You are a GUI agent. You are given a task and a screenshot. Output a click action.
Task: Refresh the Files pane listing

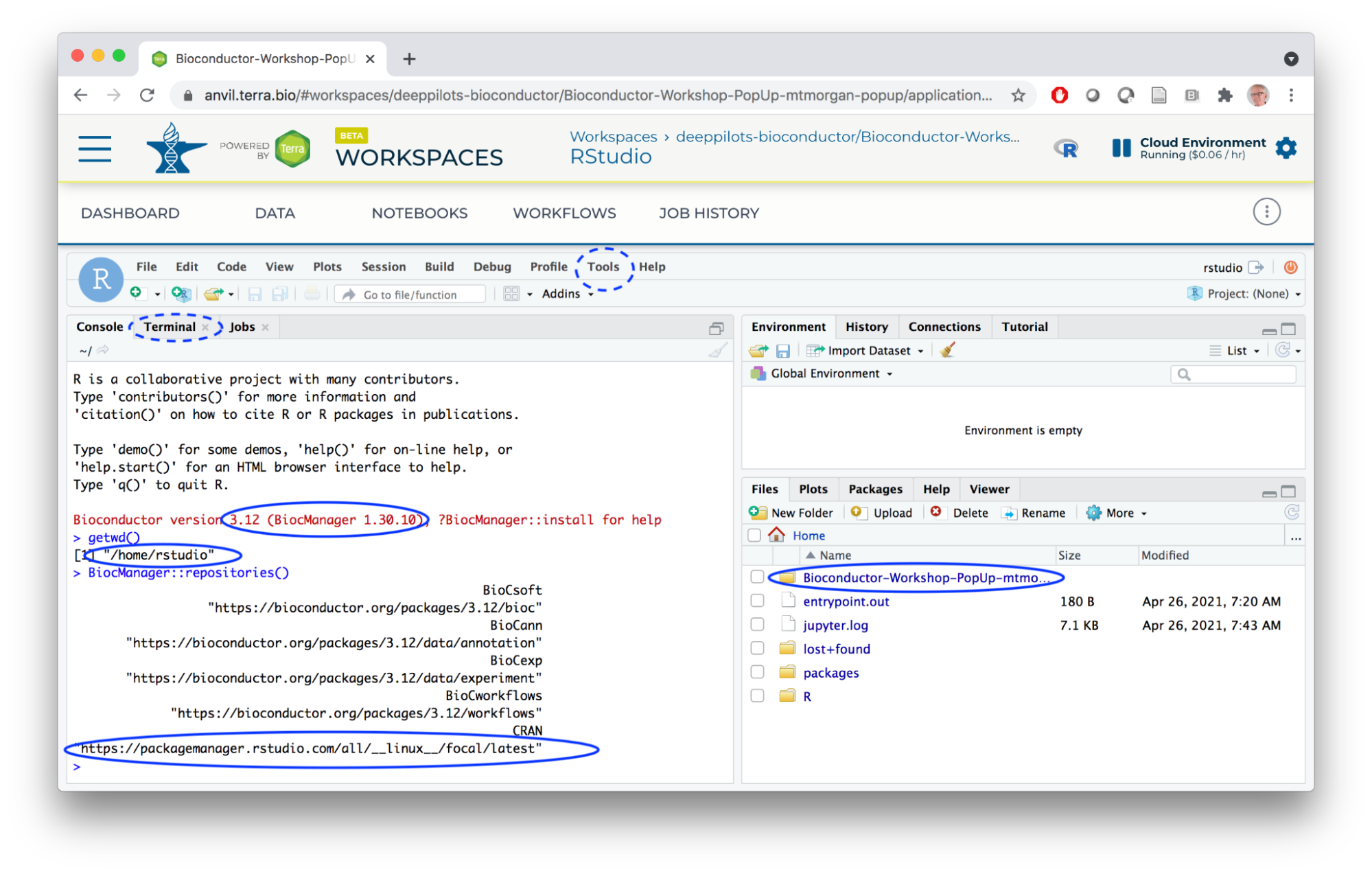coord(1292,512)
